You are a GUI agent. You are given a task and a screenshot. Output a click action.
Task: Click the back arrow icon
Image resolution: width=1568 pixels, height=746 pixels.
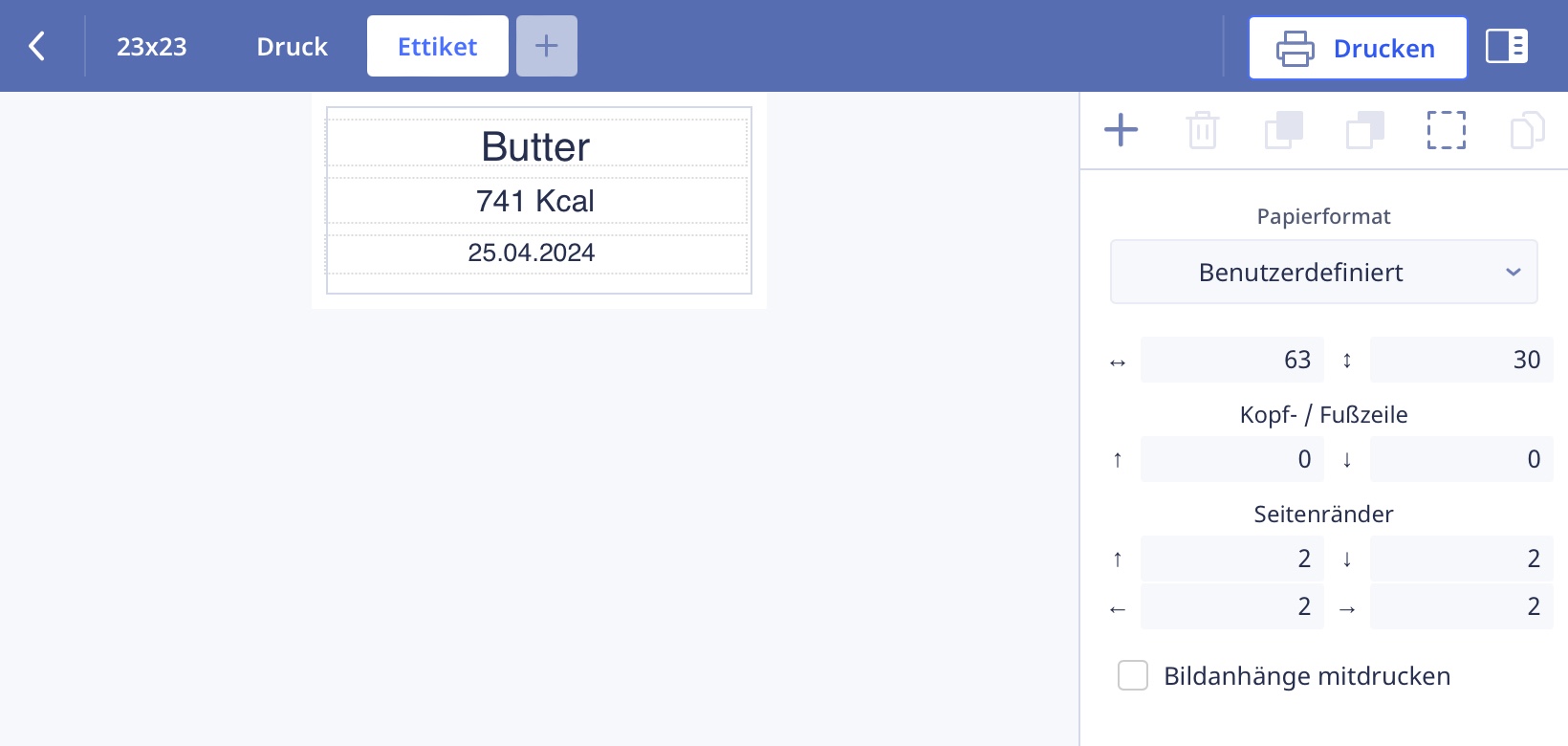[x=37, y=46]
